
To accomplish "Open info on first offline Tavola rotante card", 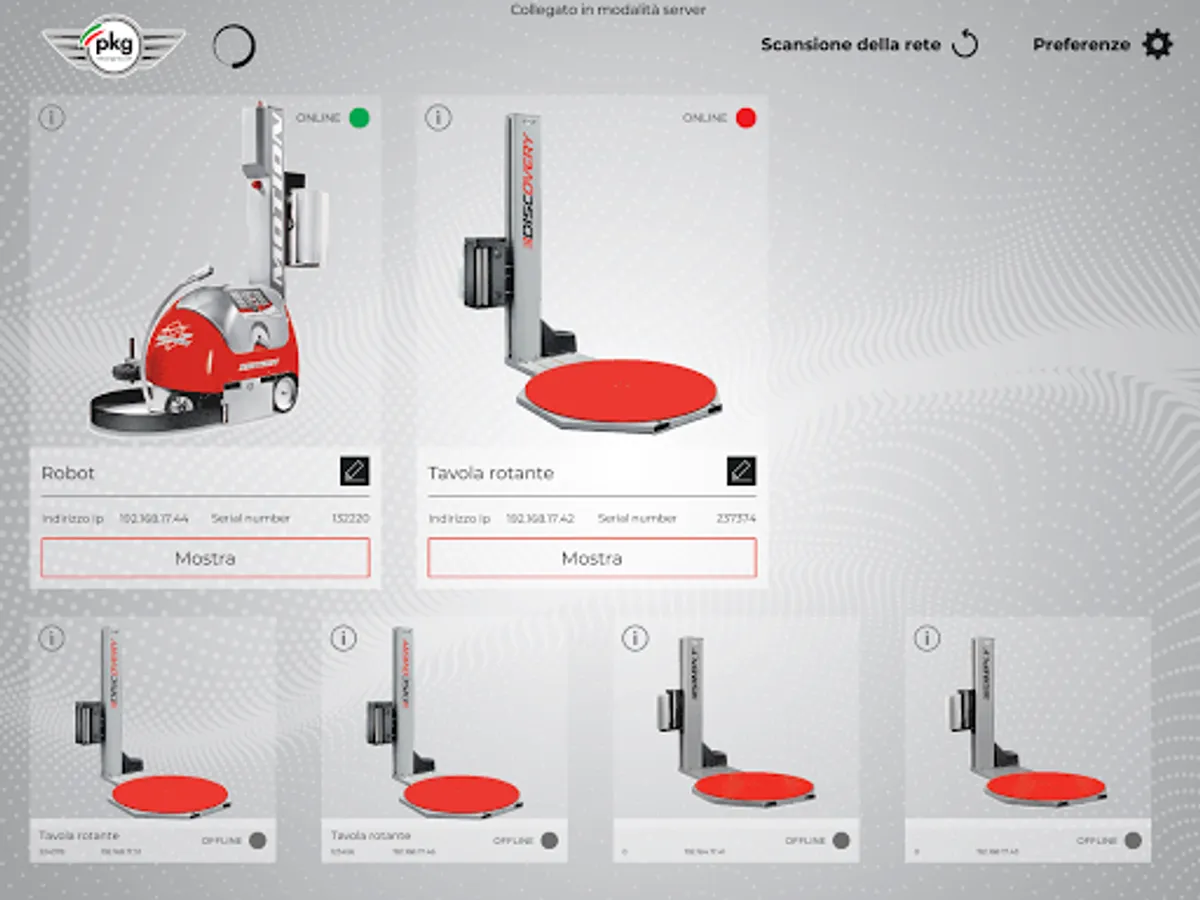I will [52, 638].
